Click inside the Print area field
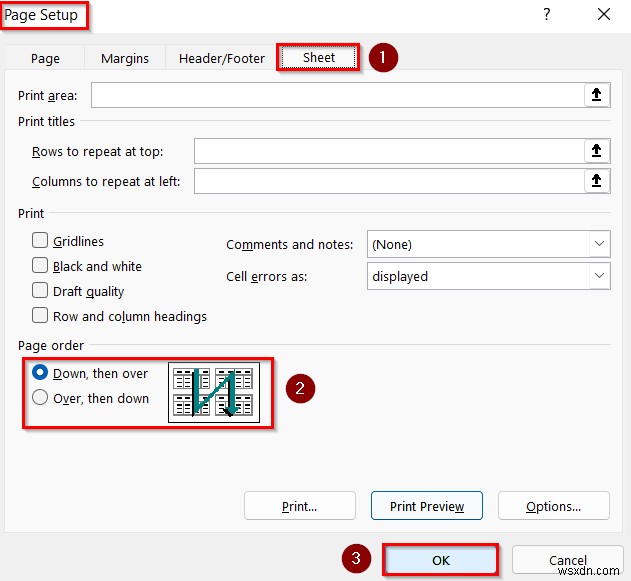Image resolution: width=631 pixels, height=581 pixels. pyautogui.click(x=337, y=95)
